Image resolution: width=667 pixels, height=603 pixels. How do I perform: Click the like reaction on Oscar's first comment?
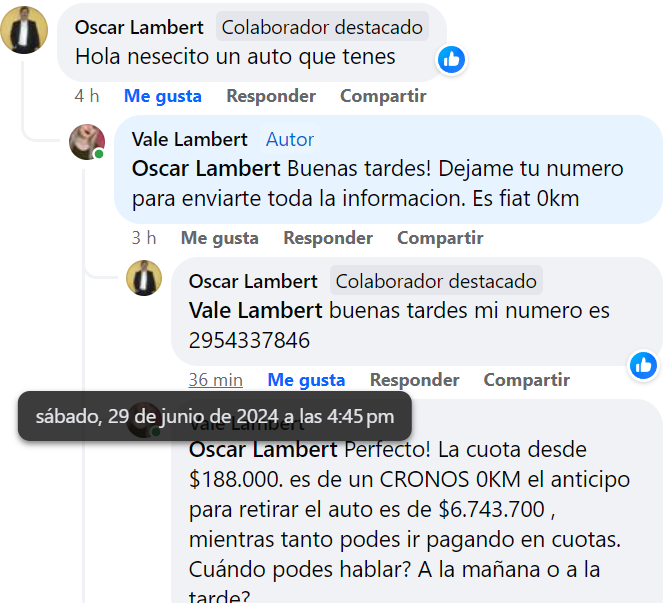tap(451, 59)
